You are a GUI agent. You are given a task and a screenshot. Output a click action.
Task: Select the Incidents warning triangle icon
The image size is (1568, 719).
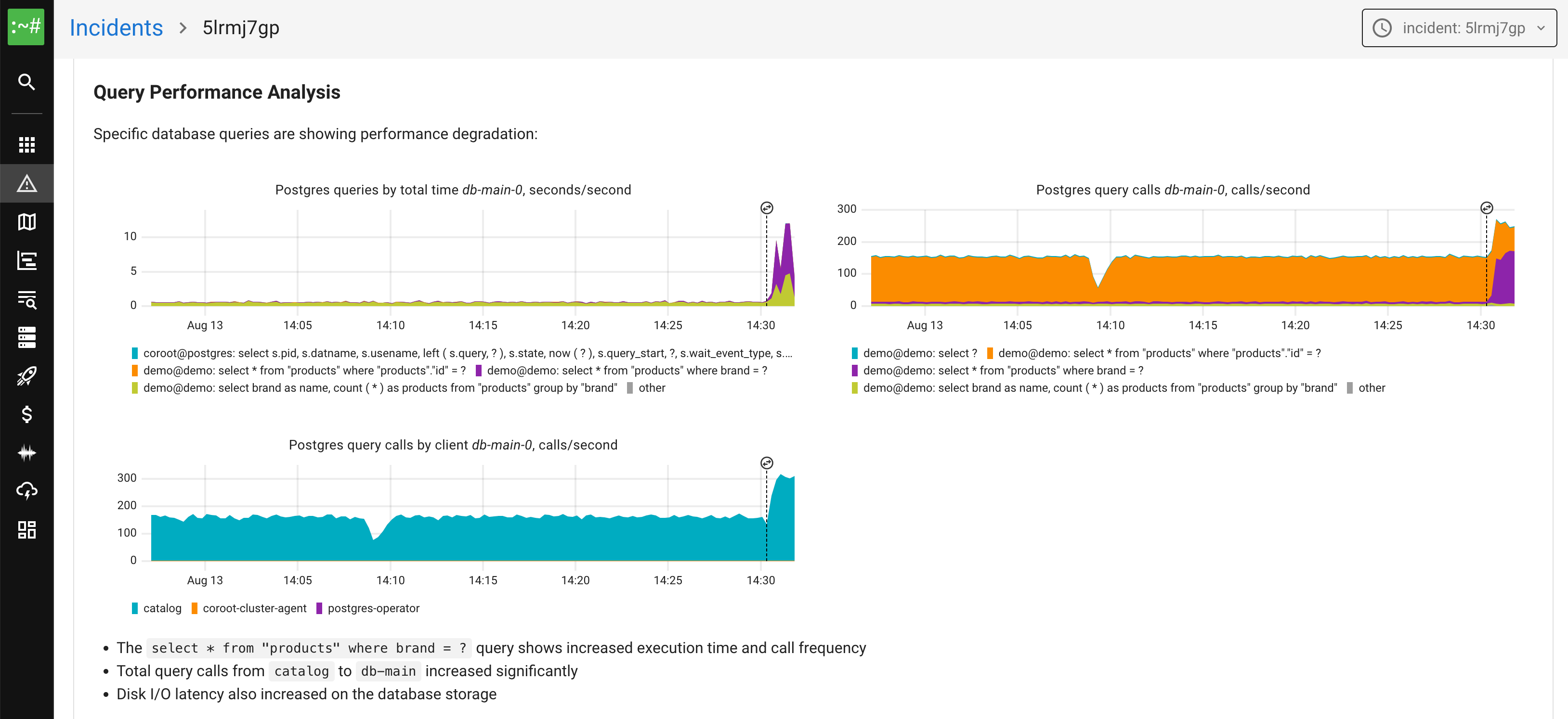[x=26, y=183]
